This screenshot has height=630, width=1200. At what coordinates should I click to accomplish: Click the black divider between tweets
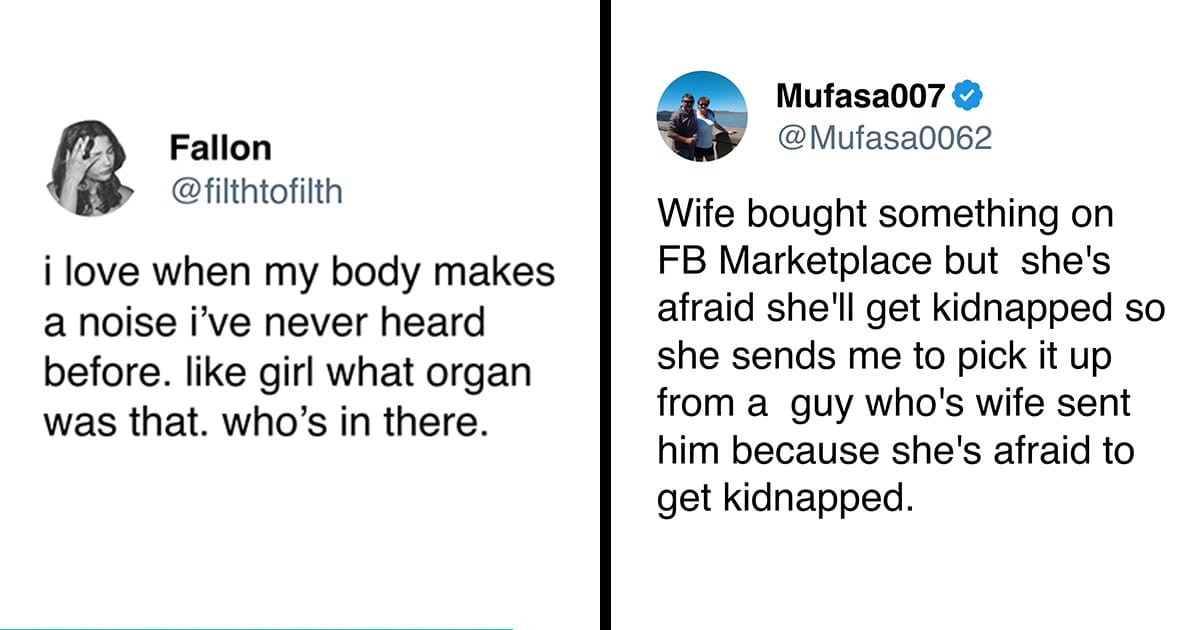[605, 315]
